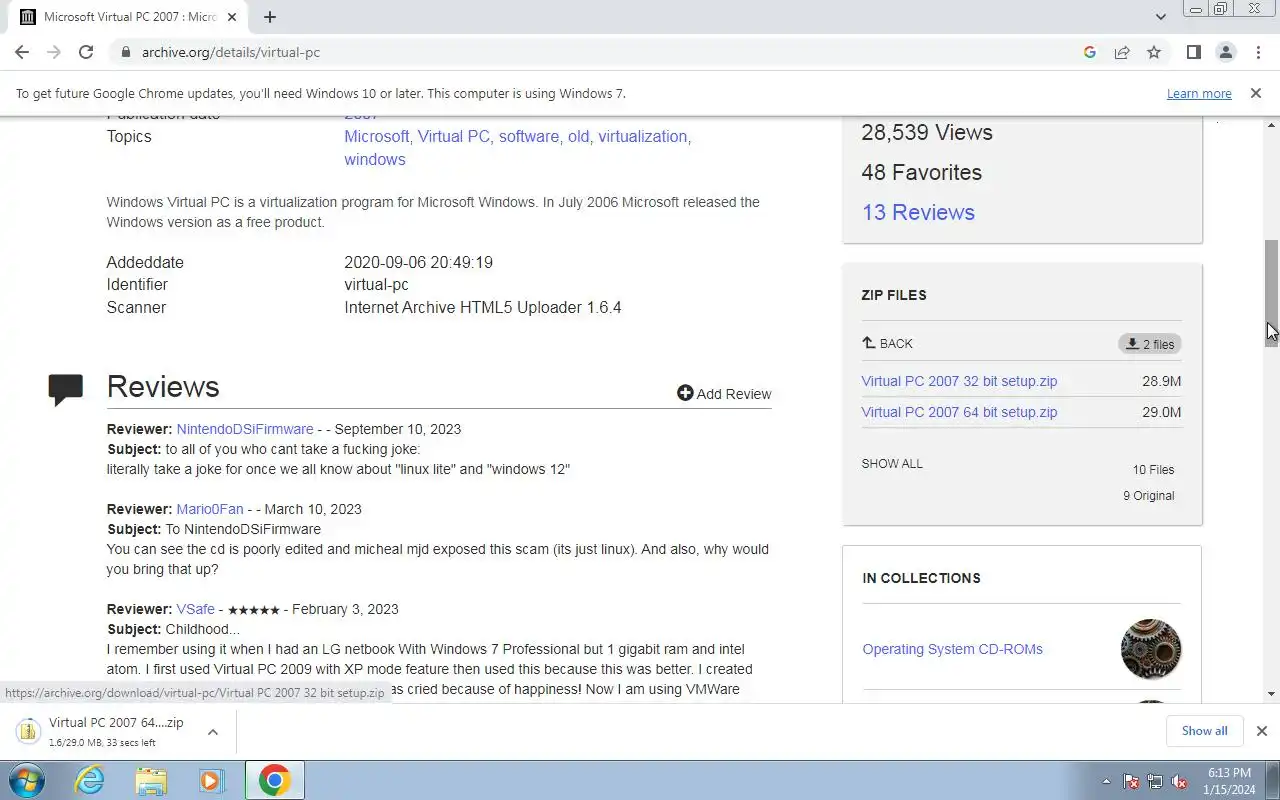Open the software topic link
1280x800 pixels.
529,137
